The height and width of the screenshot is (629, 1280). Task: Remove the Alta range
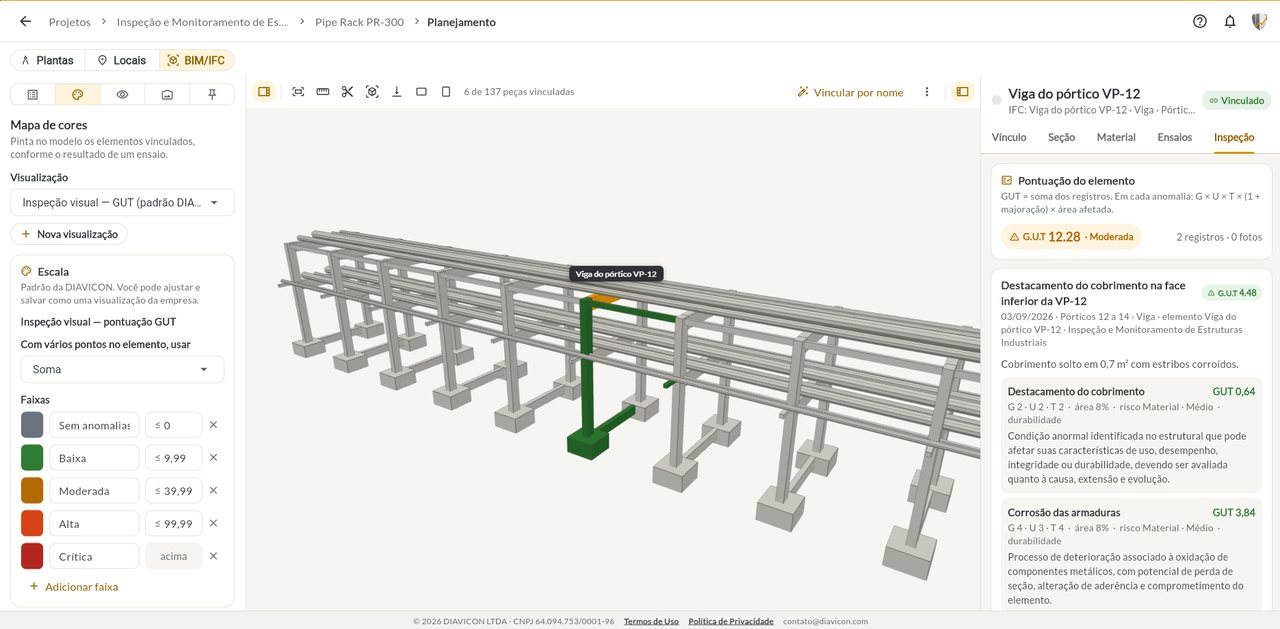pos(213,523)
